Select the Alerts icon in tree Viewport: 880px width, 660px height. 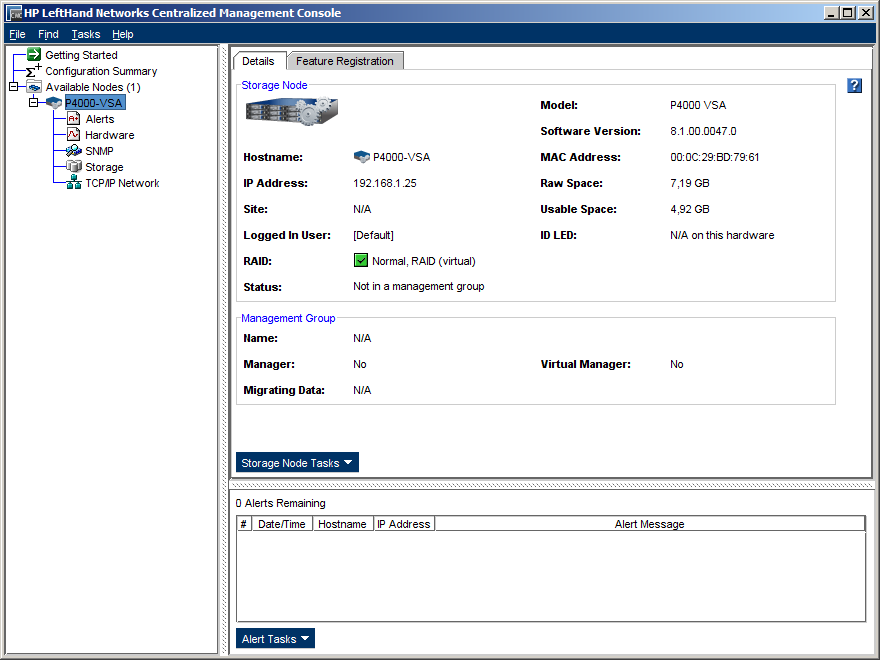74,119
